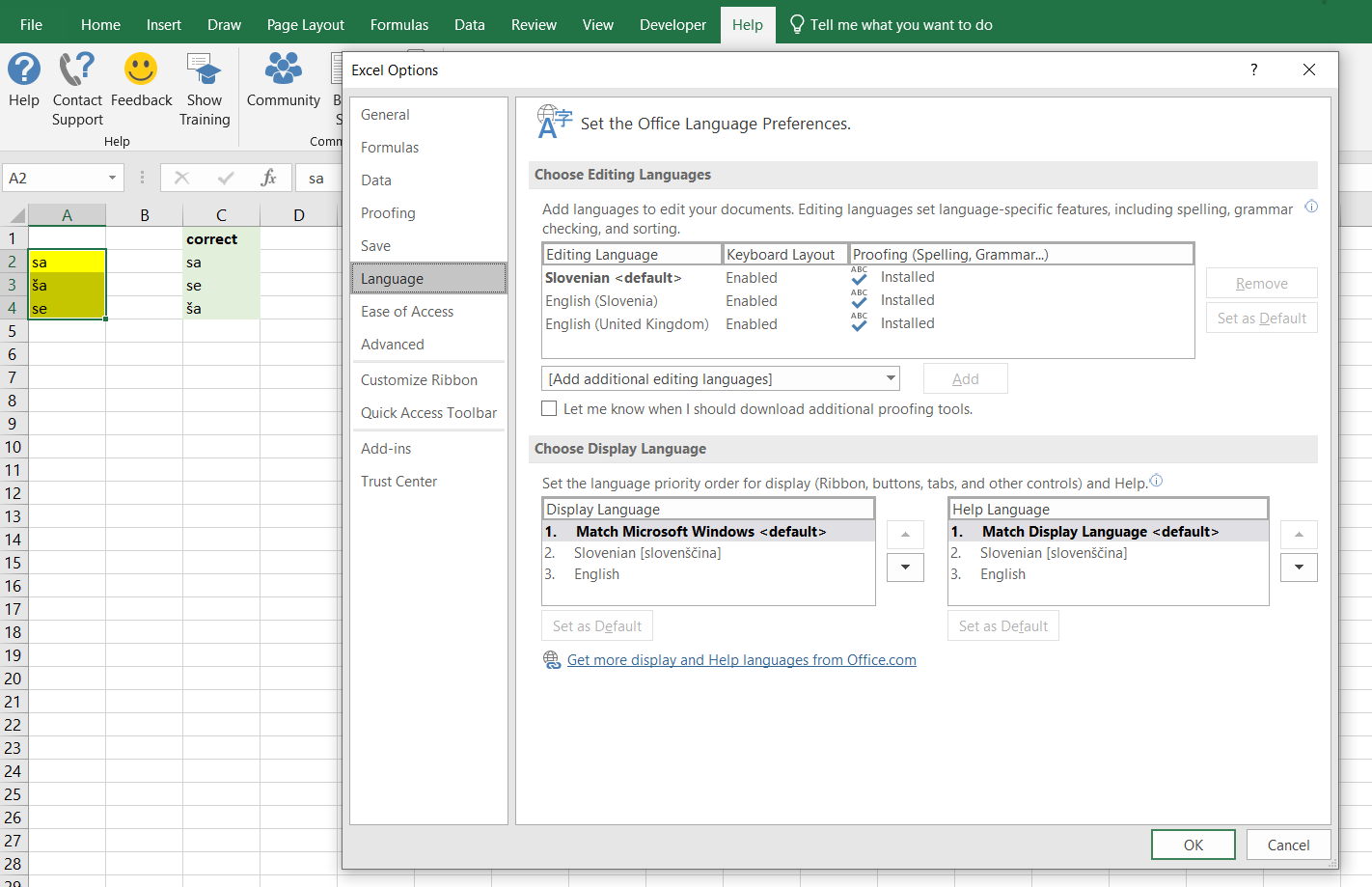
Task: Launch Show Training via the graduation cap icon
Action: 205,69
